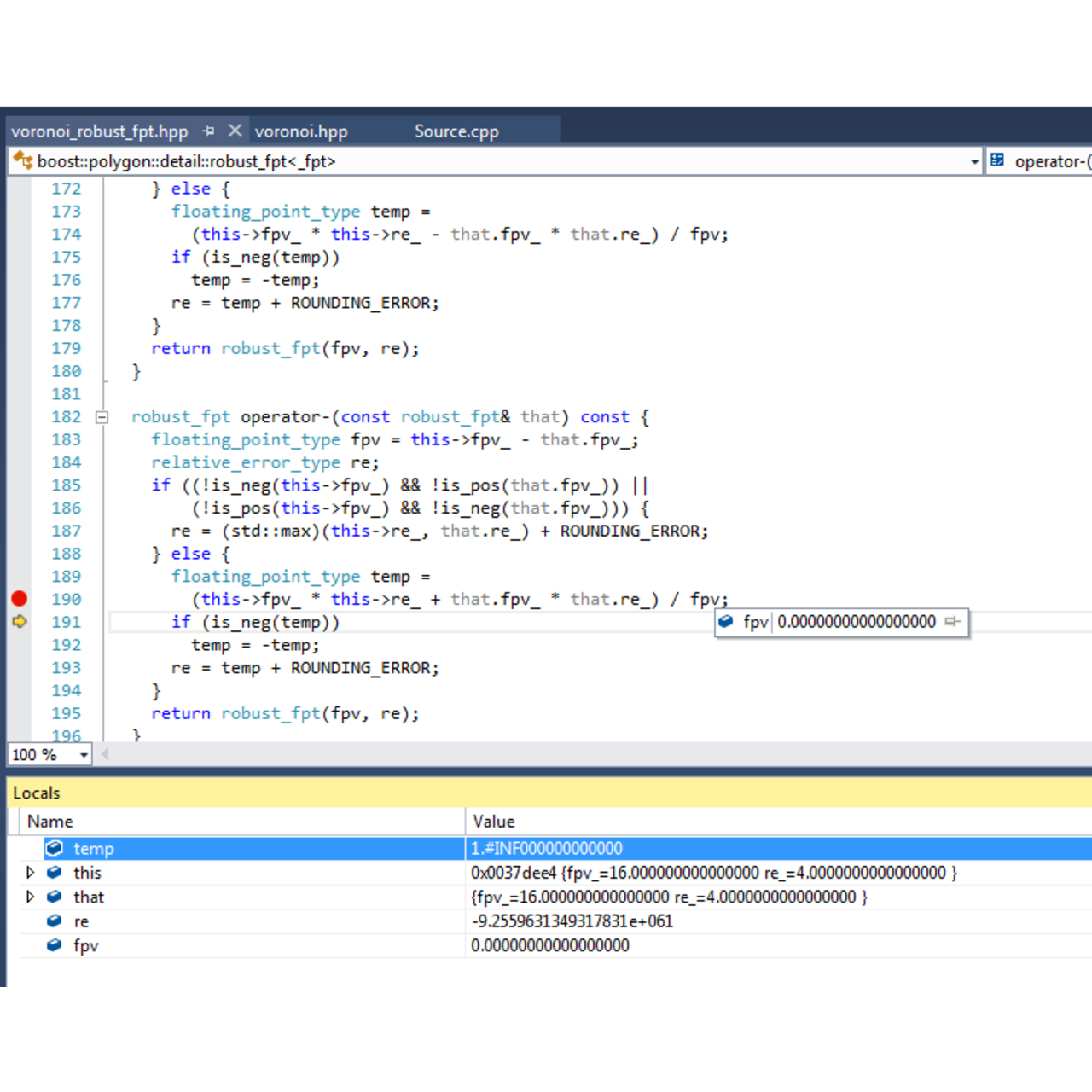Open the robust_fpt class scope dropdown arrow
Image resolution: width=1092 pixels, height=1092 pixels.
click(974, 162)
